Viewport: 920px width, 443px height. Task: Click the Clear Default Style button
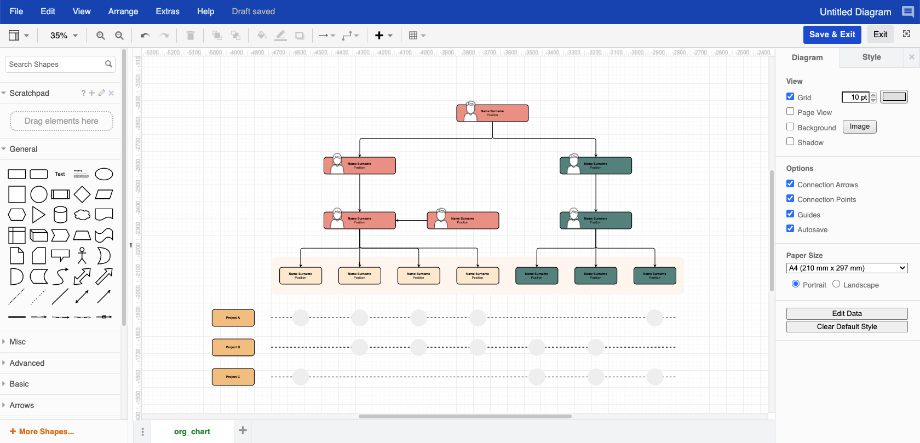pos(846,327)
